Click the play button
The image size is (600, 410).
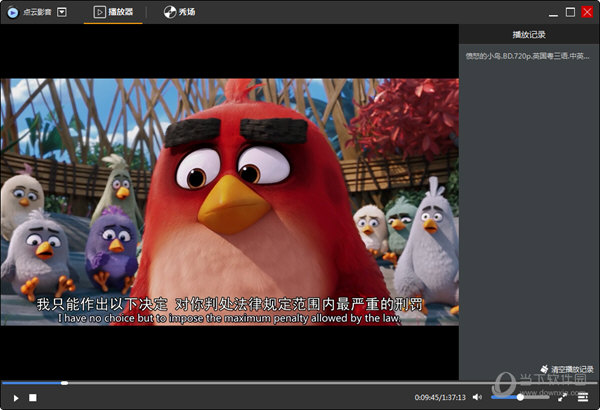(x=16, y=398)
